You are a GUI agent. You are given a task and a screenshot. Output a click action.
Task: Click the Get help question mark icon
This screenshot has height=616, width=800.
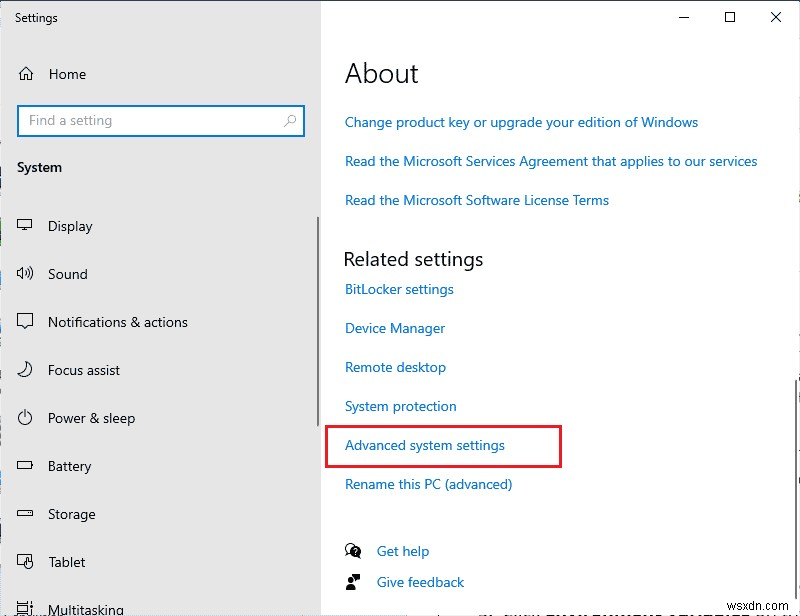pos(353,550)
